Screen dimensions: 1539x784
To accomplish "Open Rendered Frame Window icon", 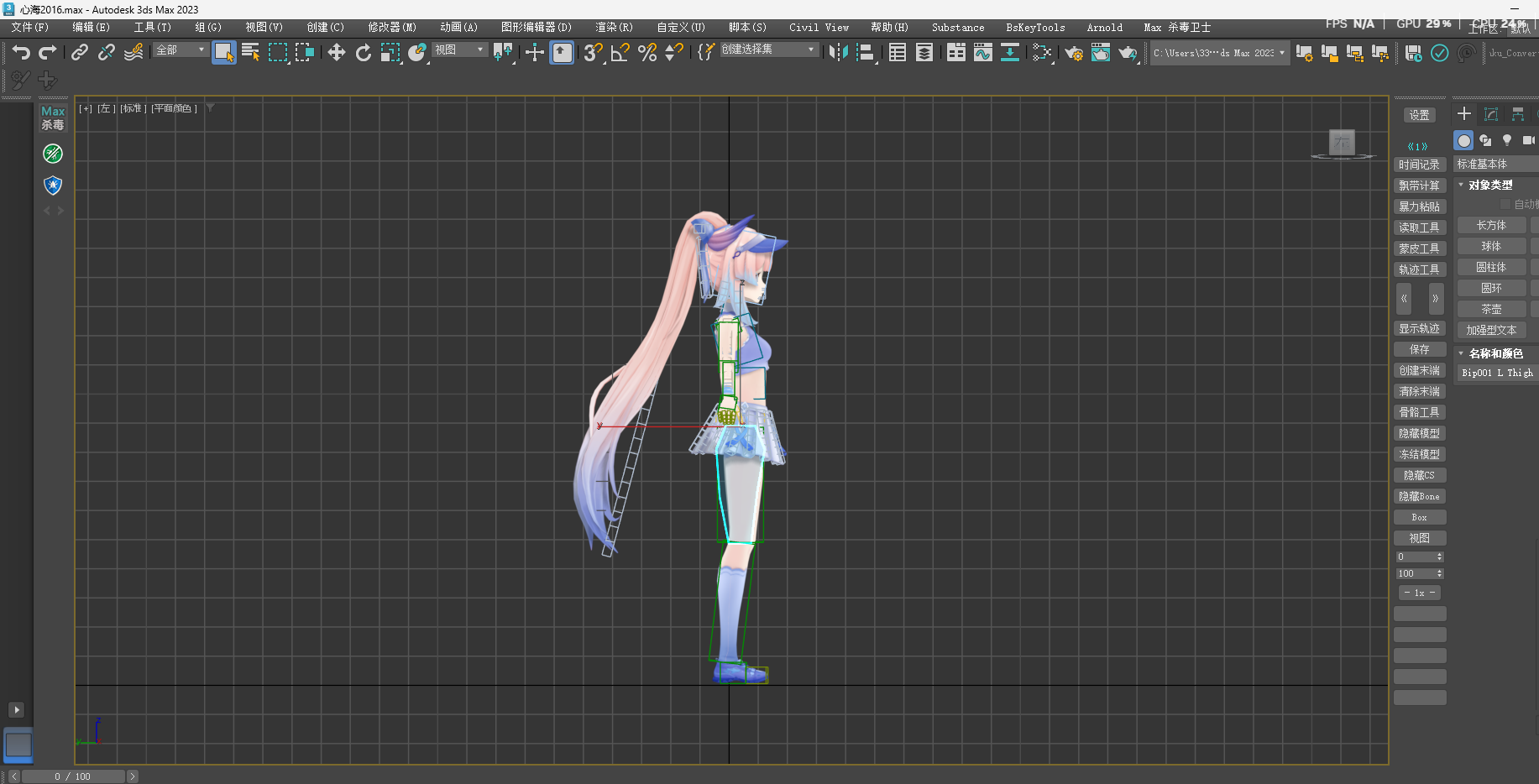I will tap(1101, 53).
